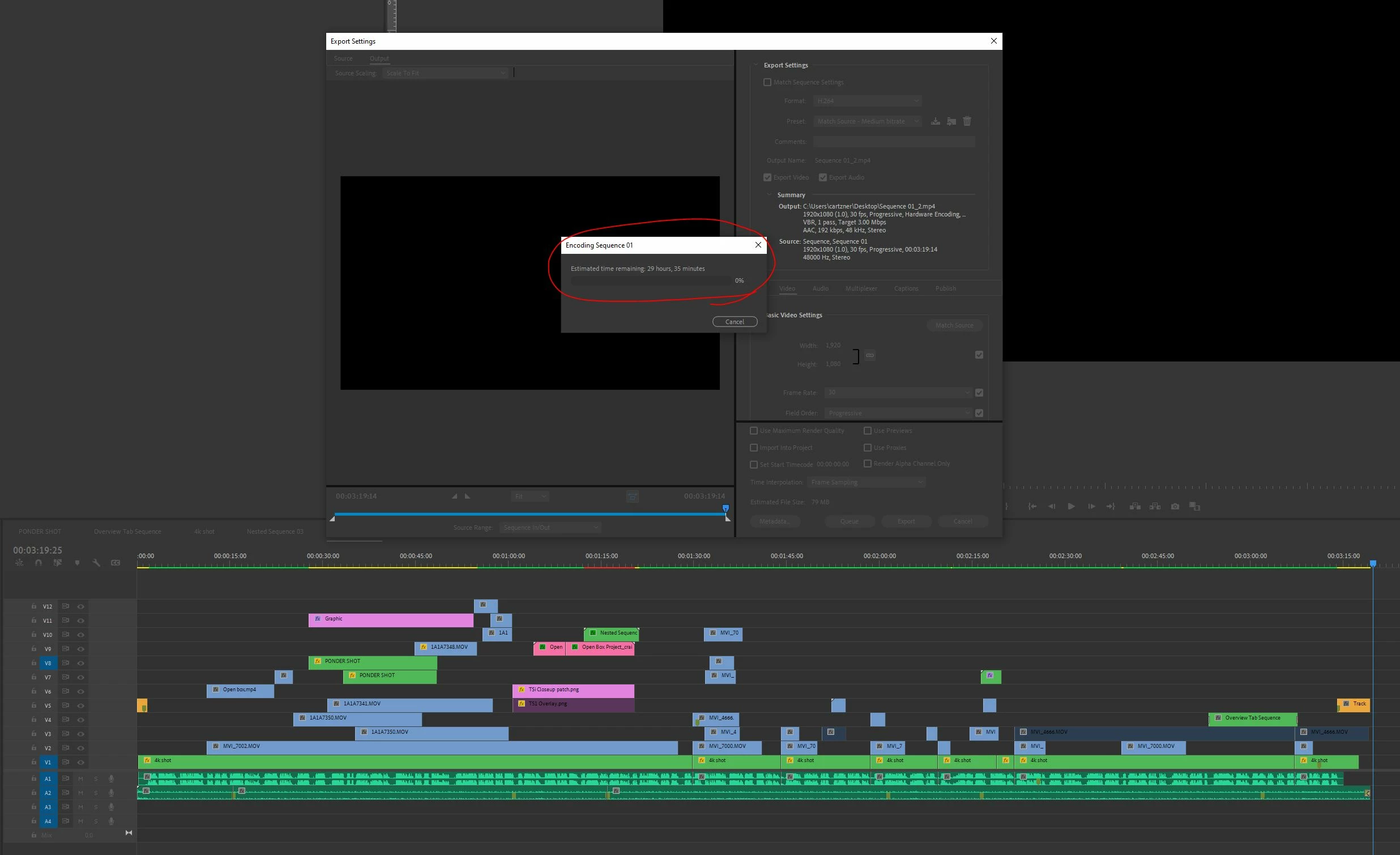The width and height of the screenshot is (1400, 855).
Task: Toggle the lock on track V5
Action: coord(34,705)
